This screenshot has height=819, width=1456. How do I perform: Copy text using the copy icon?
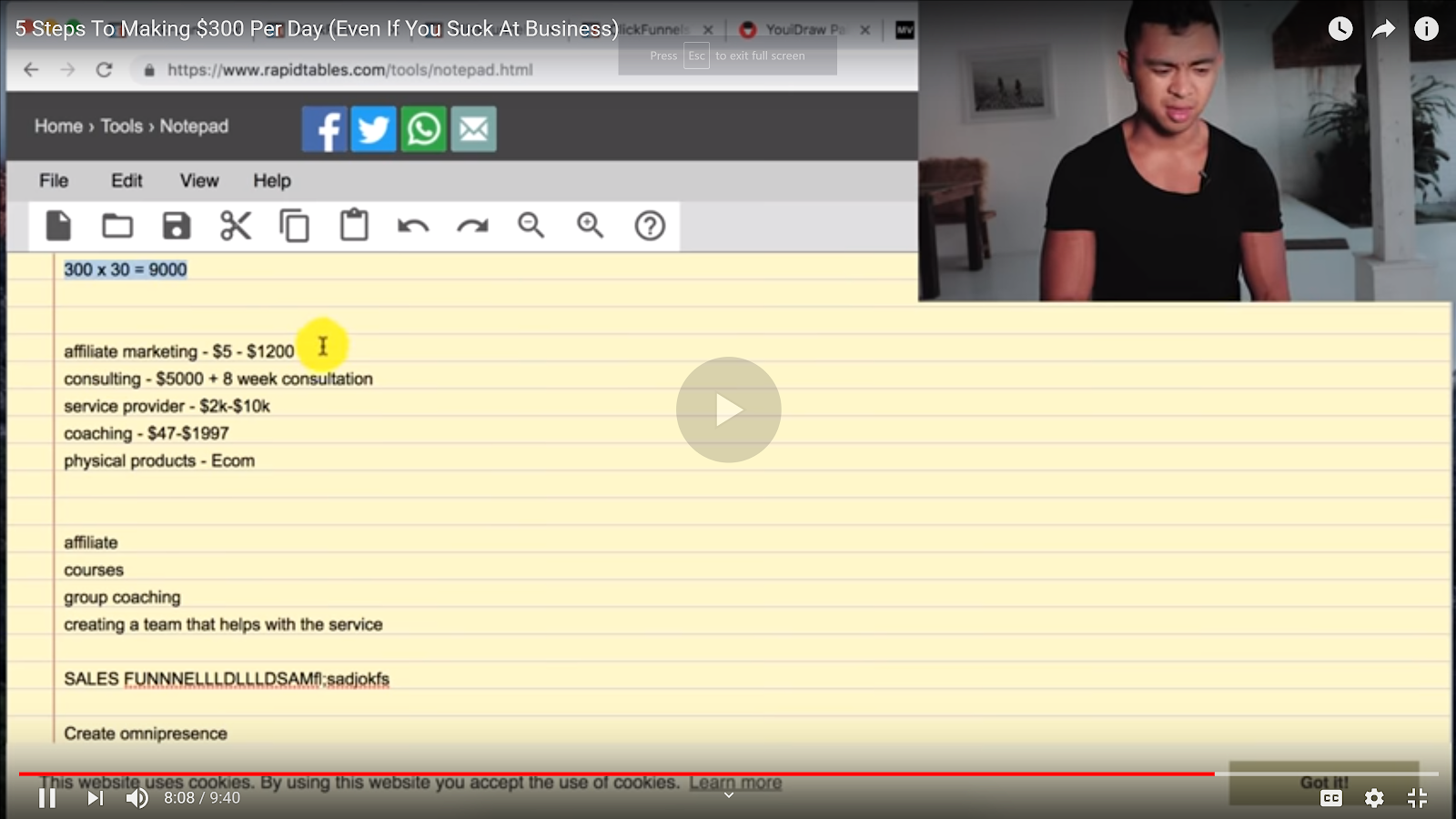[295, 226]
